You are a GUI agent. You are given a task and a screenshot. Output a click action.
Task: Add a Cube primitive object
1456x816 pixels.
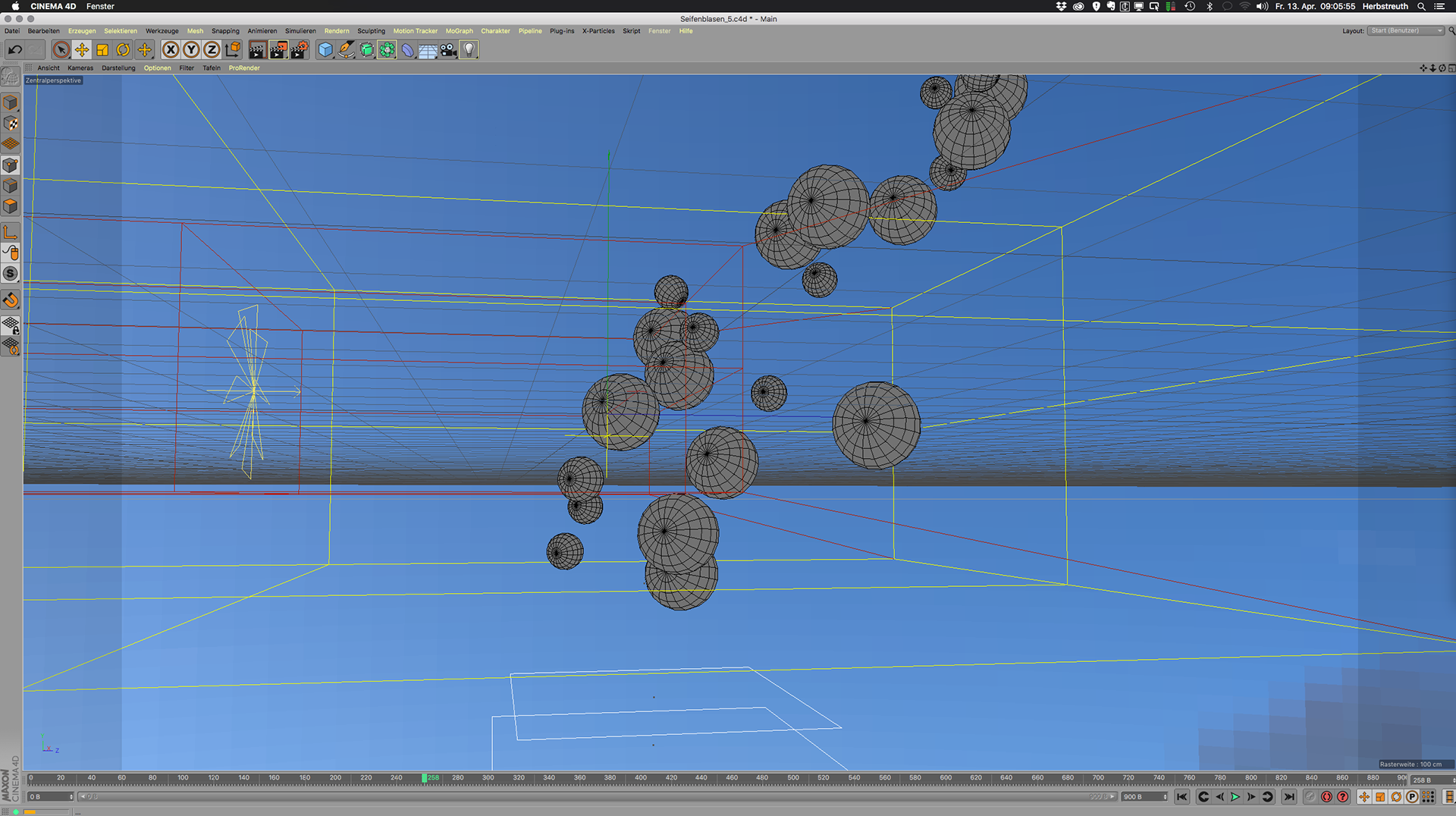point(325,50)
